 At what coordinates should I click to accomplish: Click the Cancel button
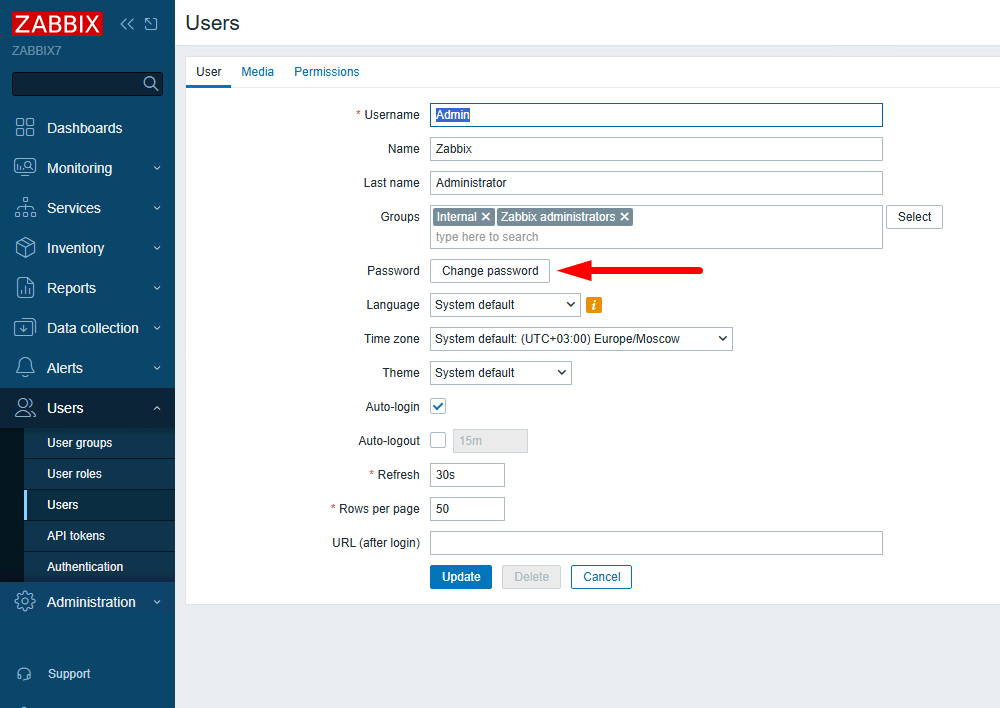[x=601, y=577]
